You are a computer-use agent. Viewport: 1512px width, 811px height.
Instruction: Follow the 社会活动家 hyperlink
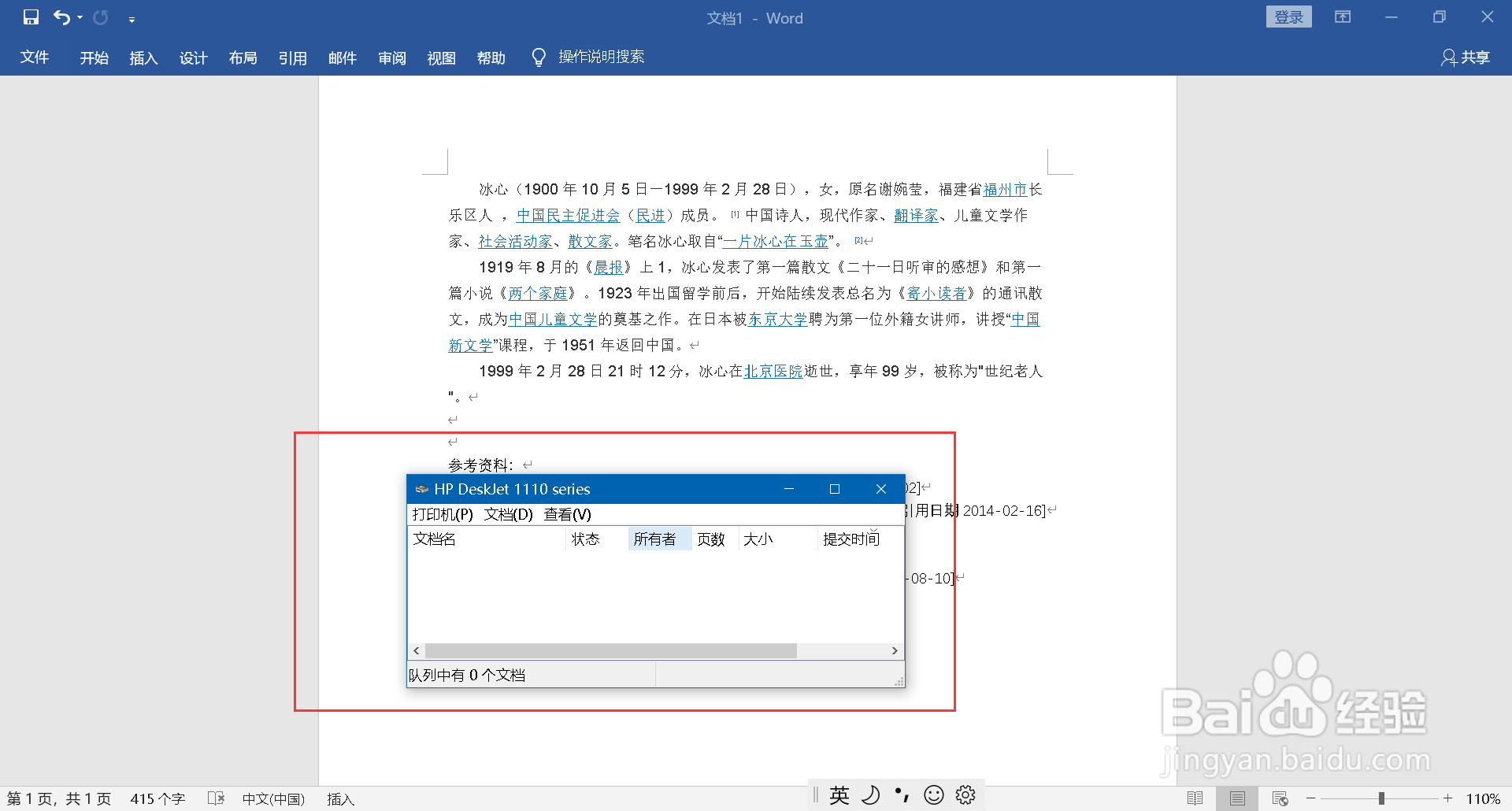tap(516, 241)
